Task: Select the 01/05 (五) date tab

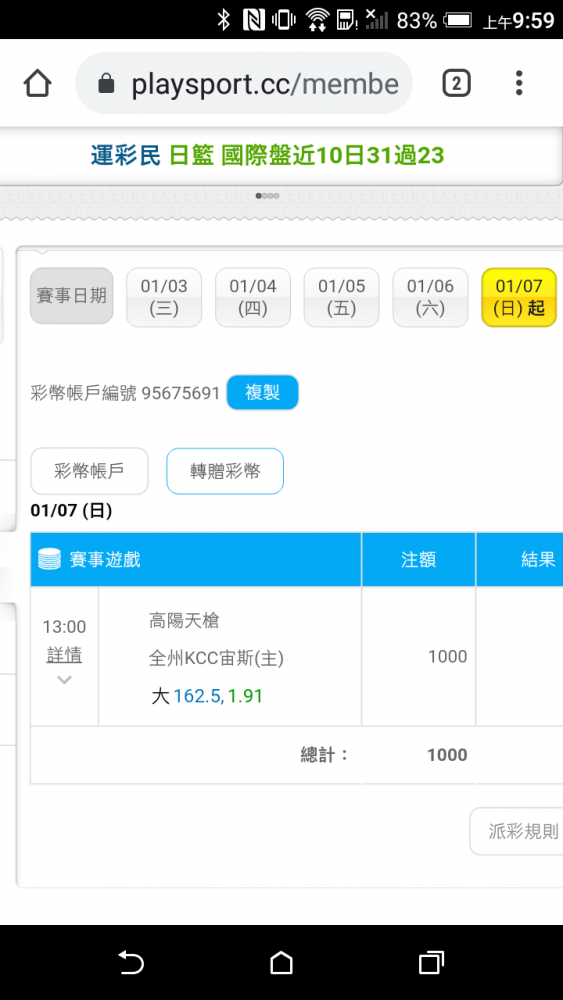Action: point(341,297)
